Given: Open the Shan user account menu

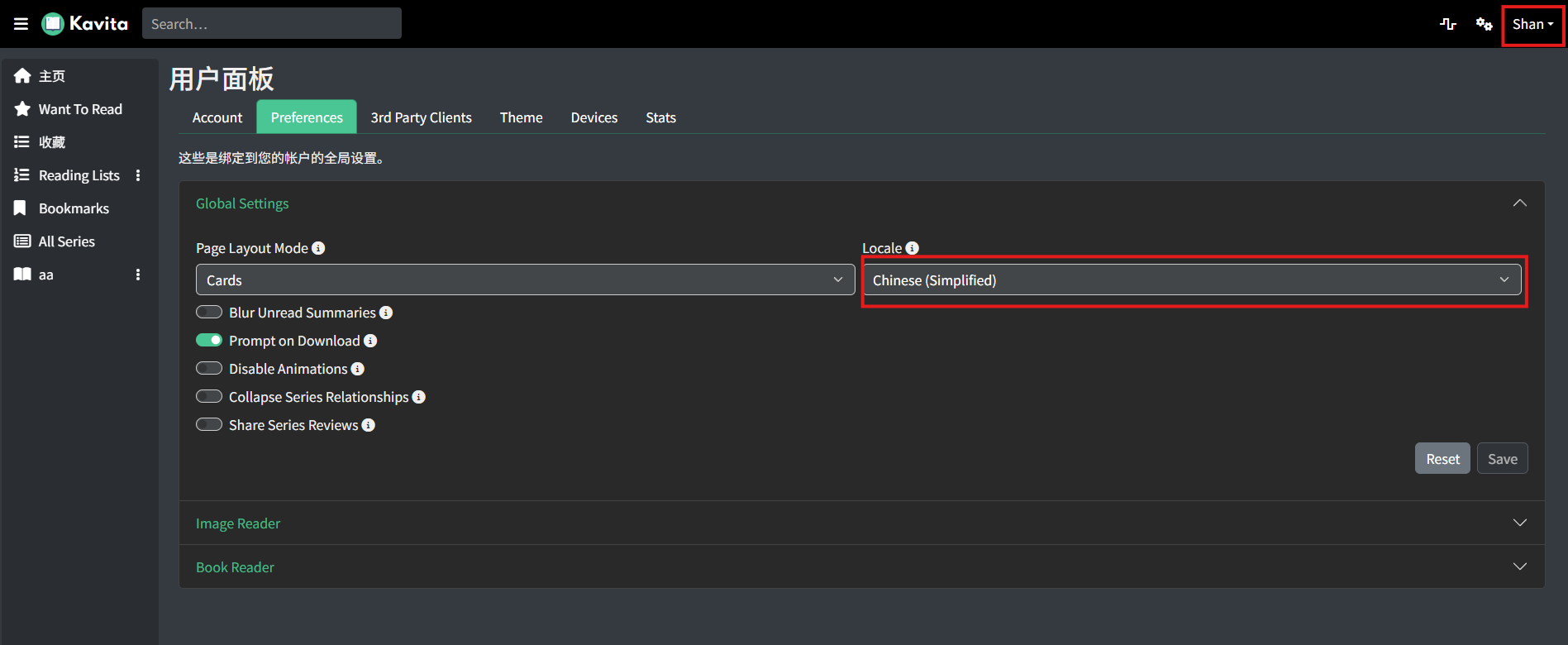Looking at the screenshot, I should (1532, 25).
